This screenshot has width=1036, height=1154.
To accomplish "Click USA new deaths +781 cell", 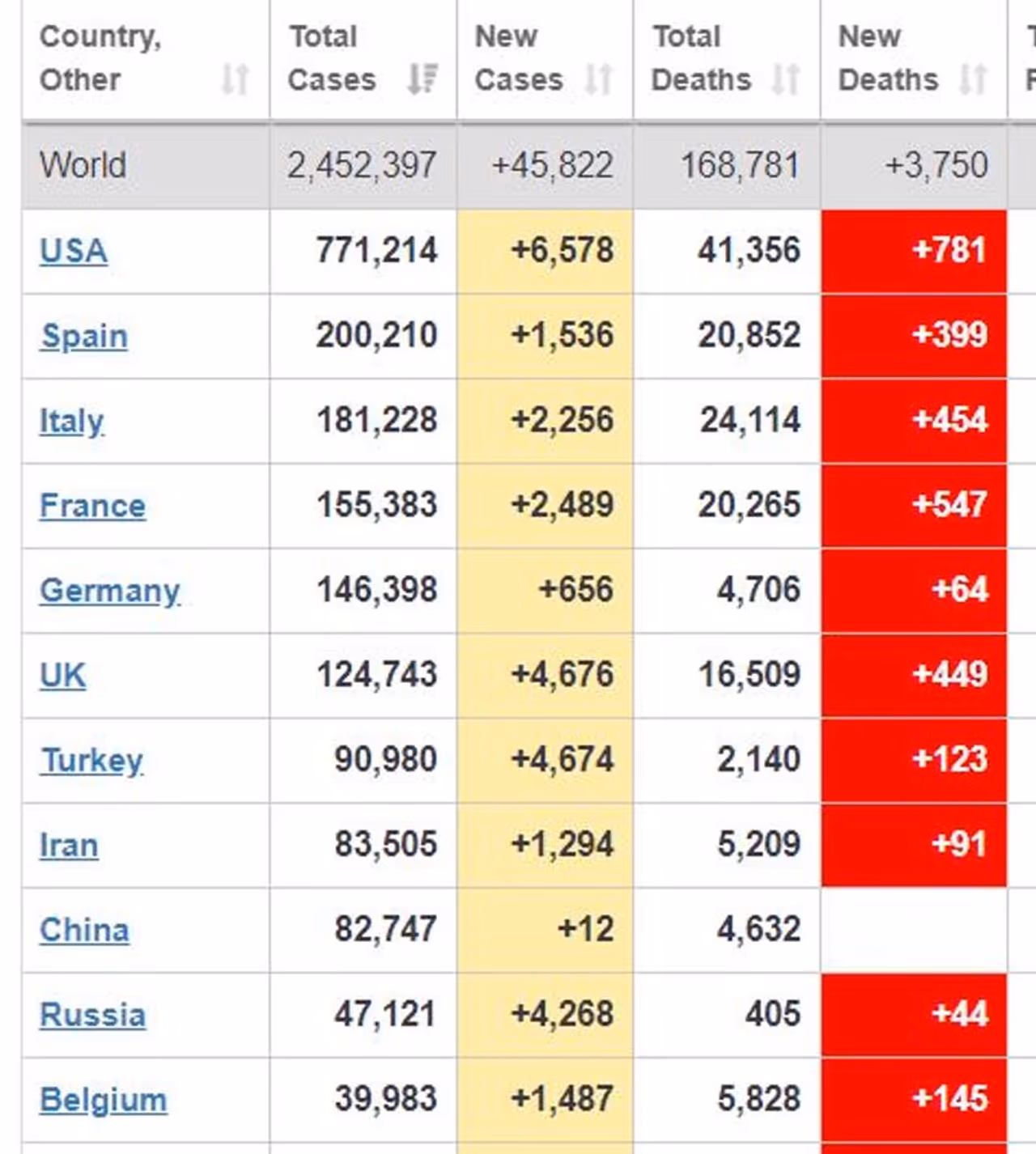I will pyautogui.click(x=915, y=251).
